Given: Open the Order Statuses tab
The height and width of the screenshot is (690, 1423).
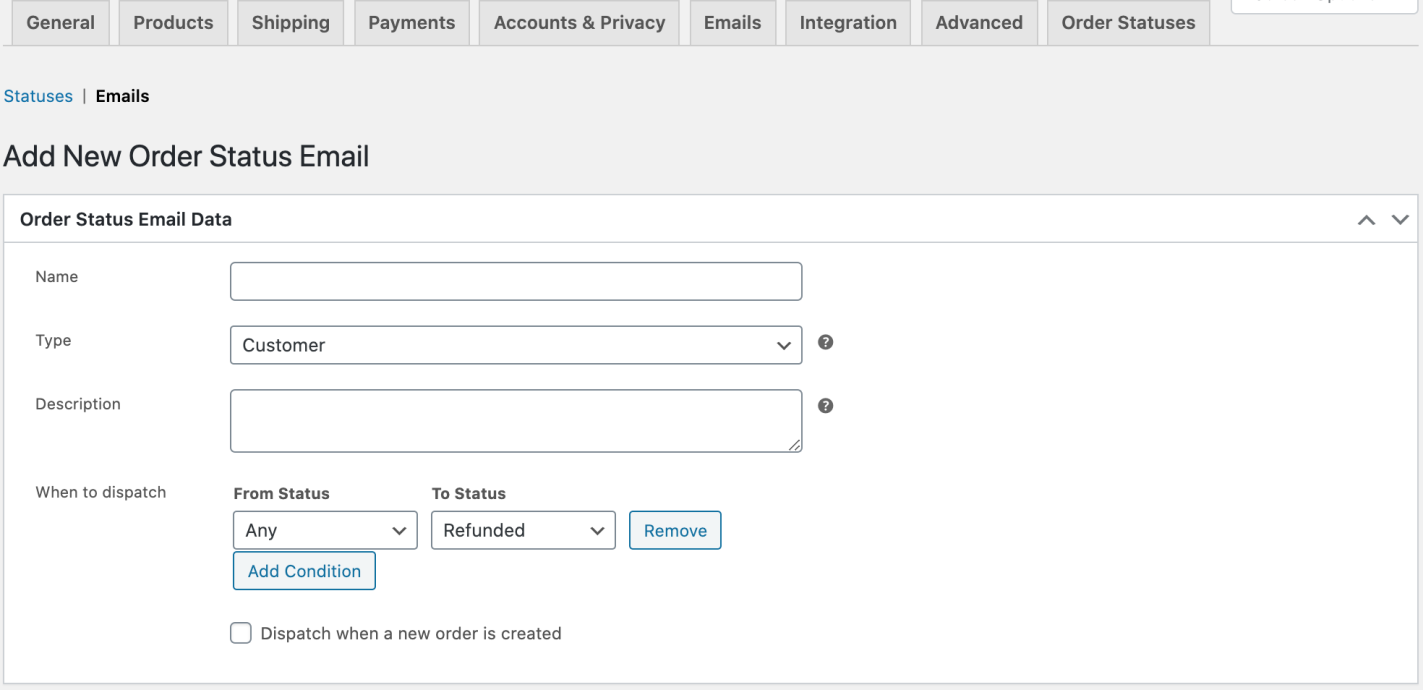Looking at the screenshot, I should point(1128,21).
